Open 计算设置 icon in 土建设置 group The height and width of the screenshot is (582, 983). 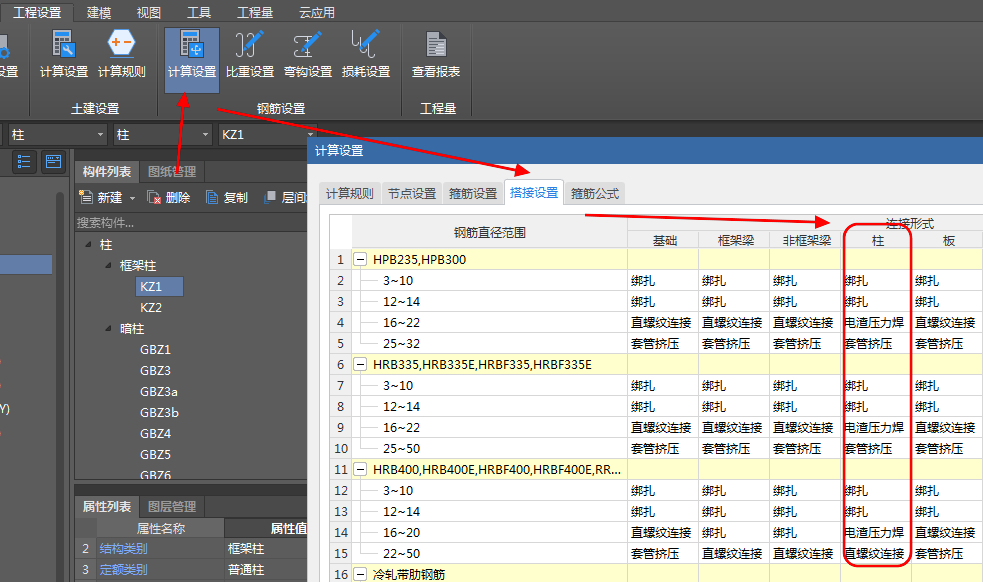coord(63,55)
